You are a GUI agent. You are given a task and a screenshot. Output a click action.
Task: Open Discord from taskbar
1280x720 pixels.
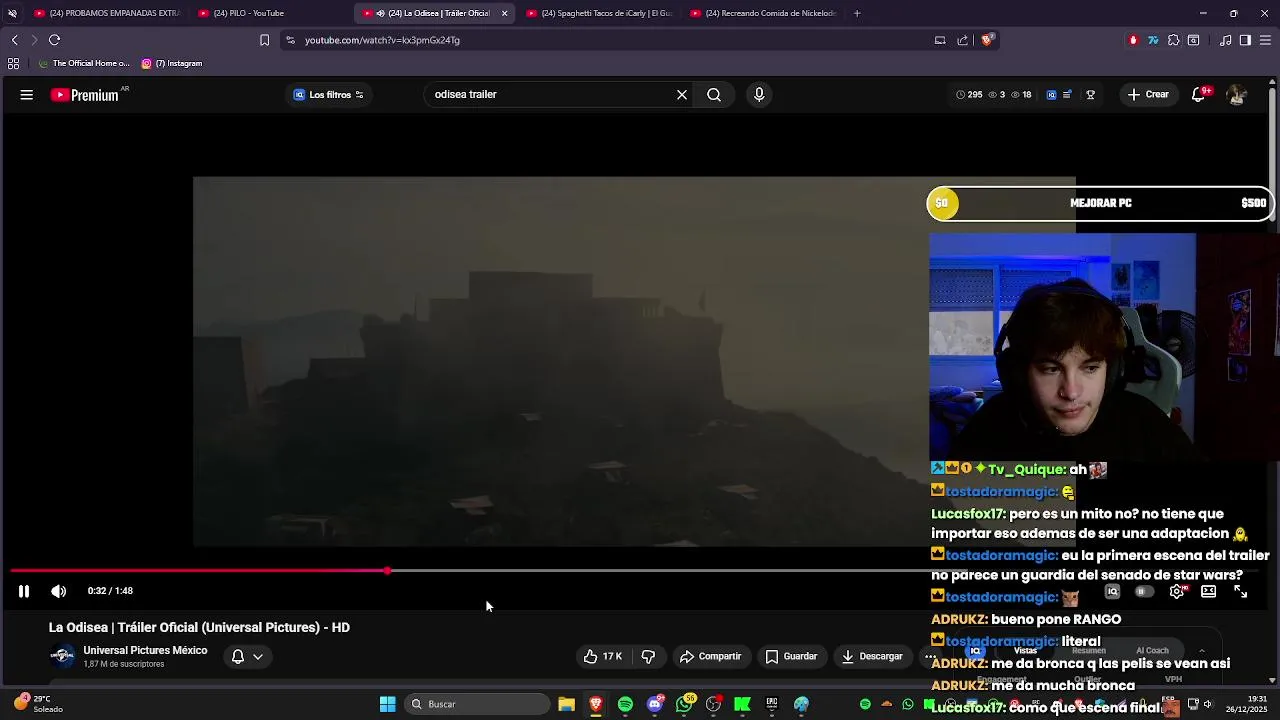pos(654,704)
